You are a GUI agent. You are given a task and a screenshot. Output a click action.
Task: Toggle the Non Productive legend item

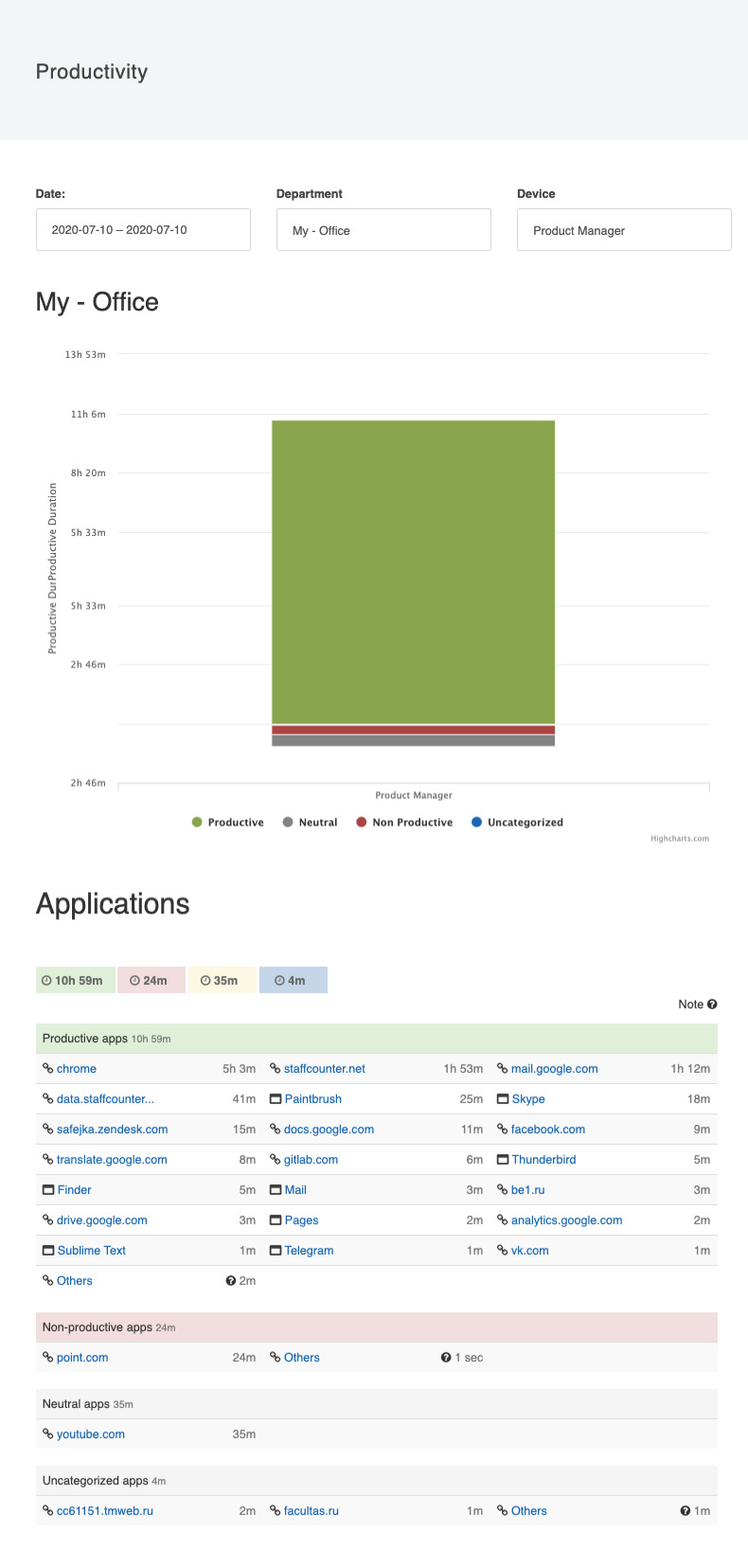(404, 822)
